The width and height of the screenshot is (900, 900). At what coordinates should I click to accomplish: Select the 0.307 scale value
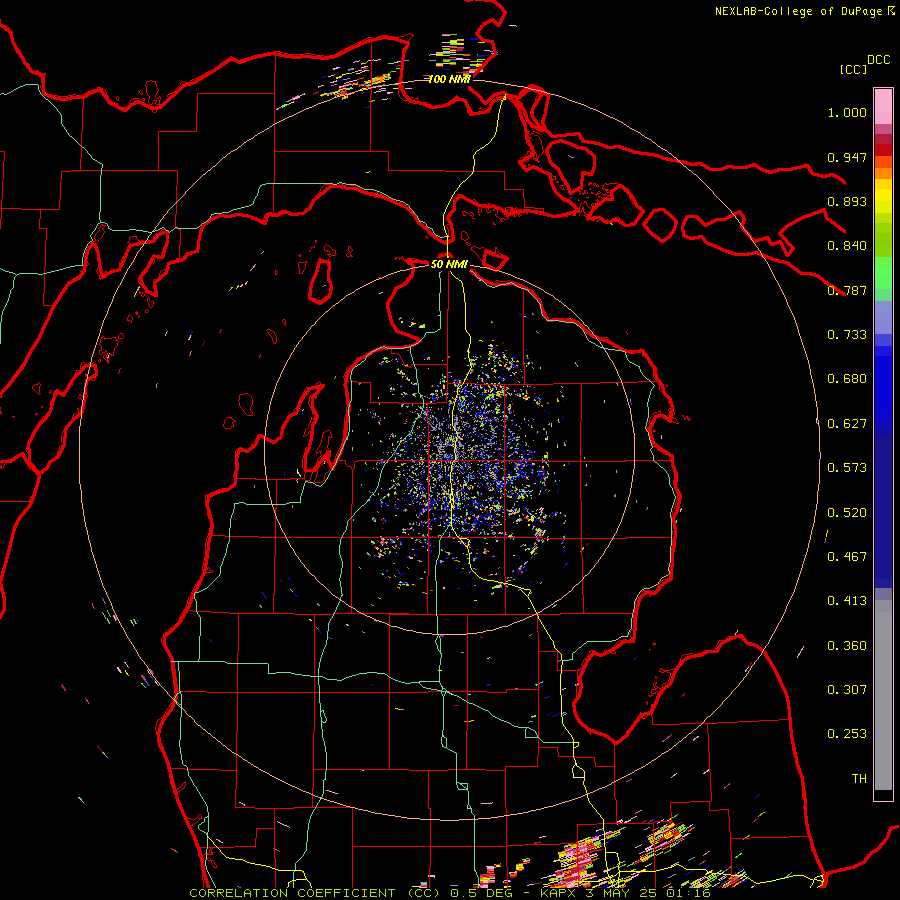tap(847, 690)
